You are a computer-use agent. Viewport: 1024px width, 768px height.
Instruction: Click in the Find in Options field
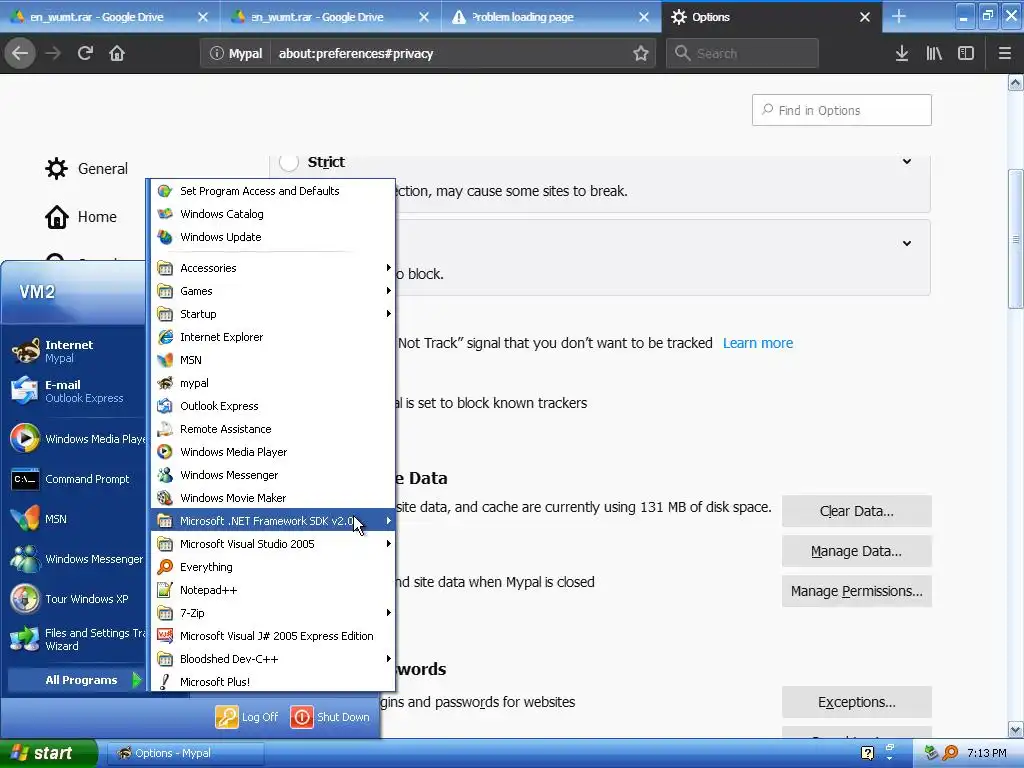841,110
